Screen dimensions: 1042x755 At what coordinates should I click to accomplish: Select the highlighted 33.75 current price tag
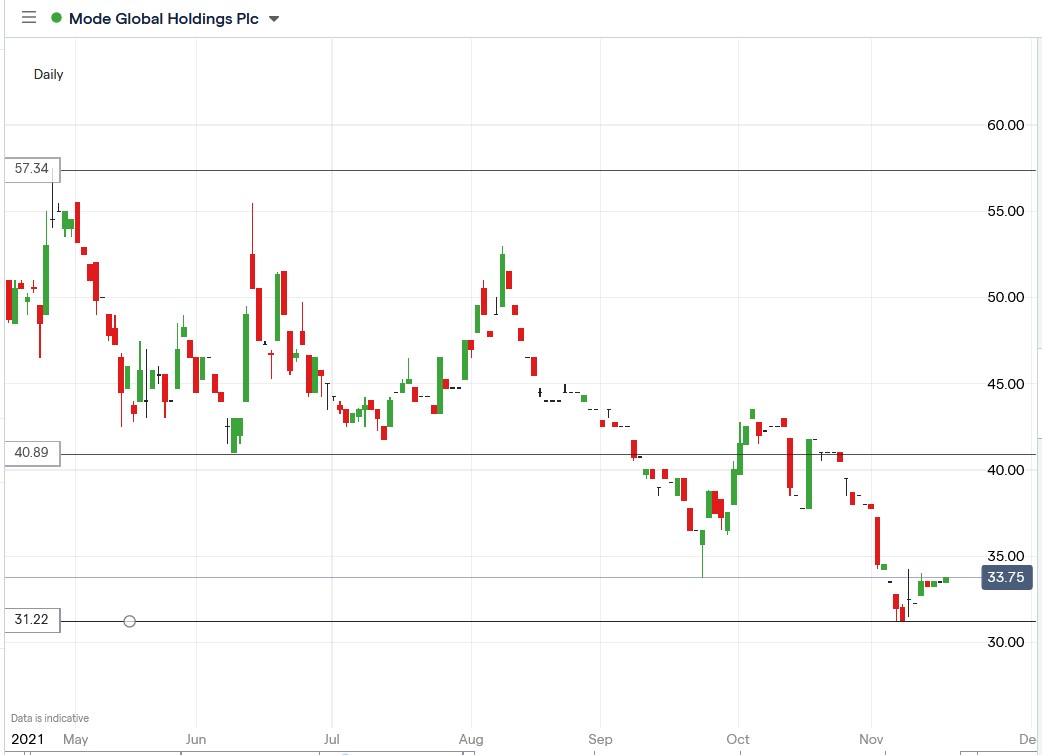[x=1005, y=578]
